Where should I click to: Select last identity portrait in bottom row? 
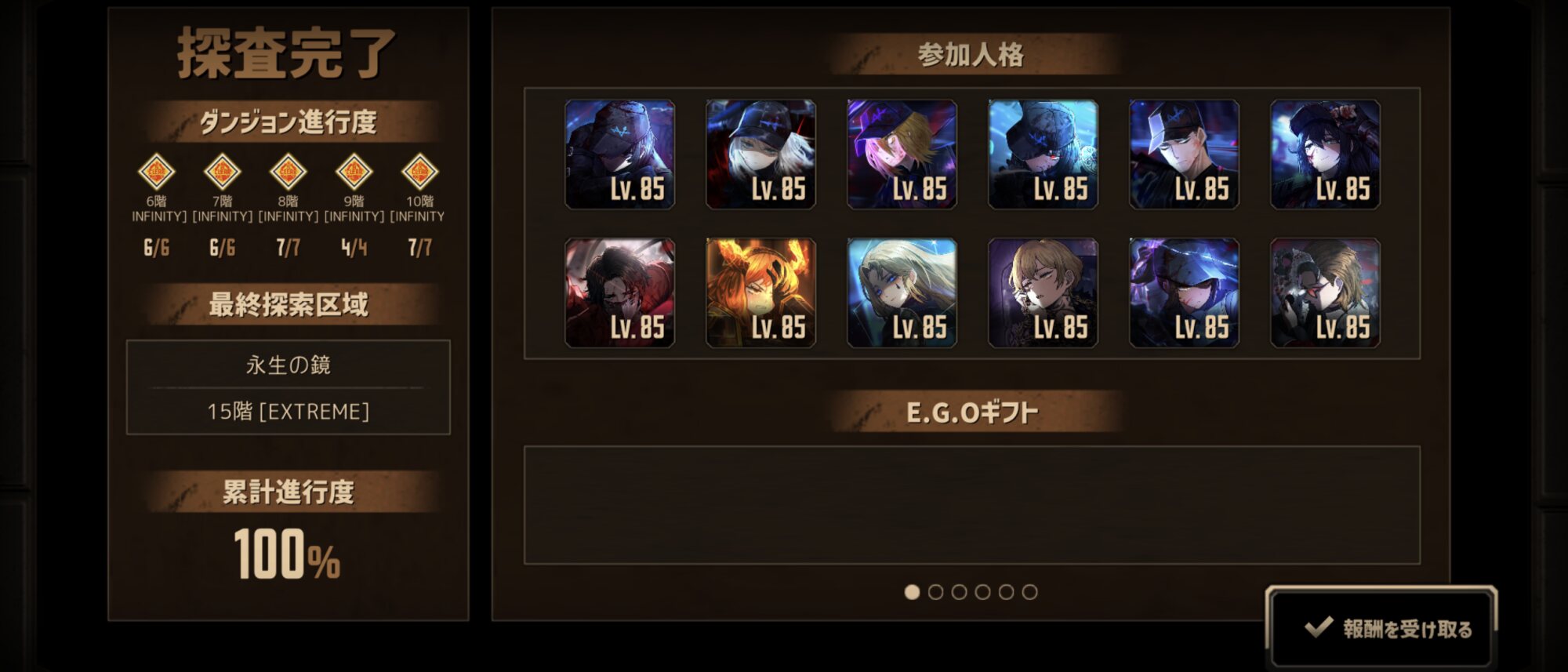click(1325, 293)
